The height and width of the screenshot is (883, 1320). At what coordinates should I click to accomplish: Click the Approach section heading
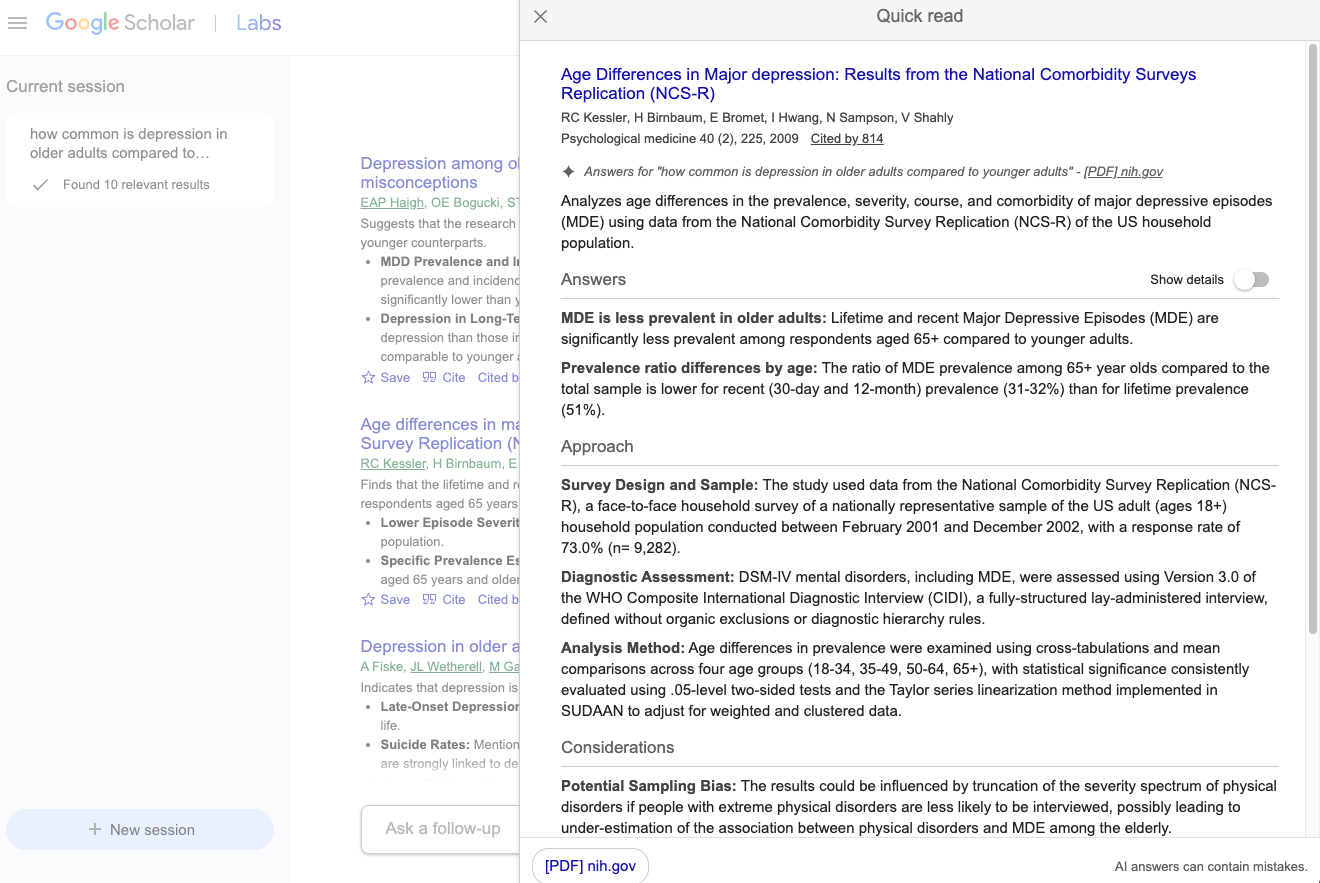[597, 447]
